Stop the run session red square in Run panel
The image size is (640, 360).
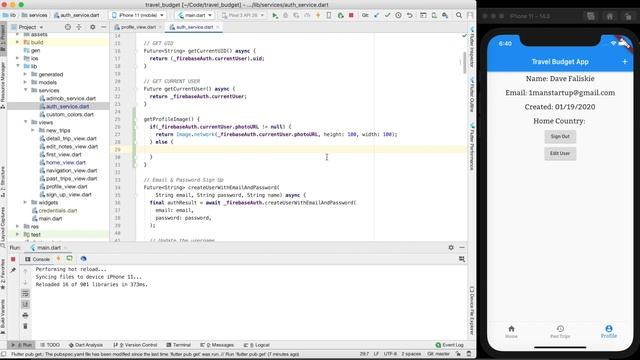click(13, 259)
